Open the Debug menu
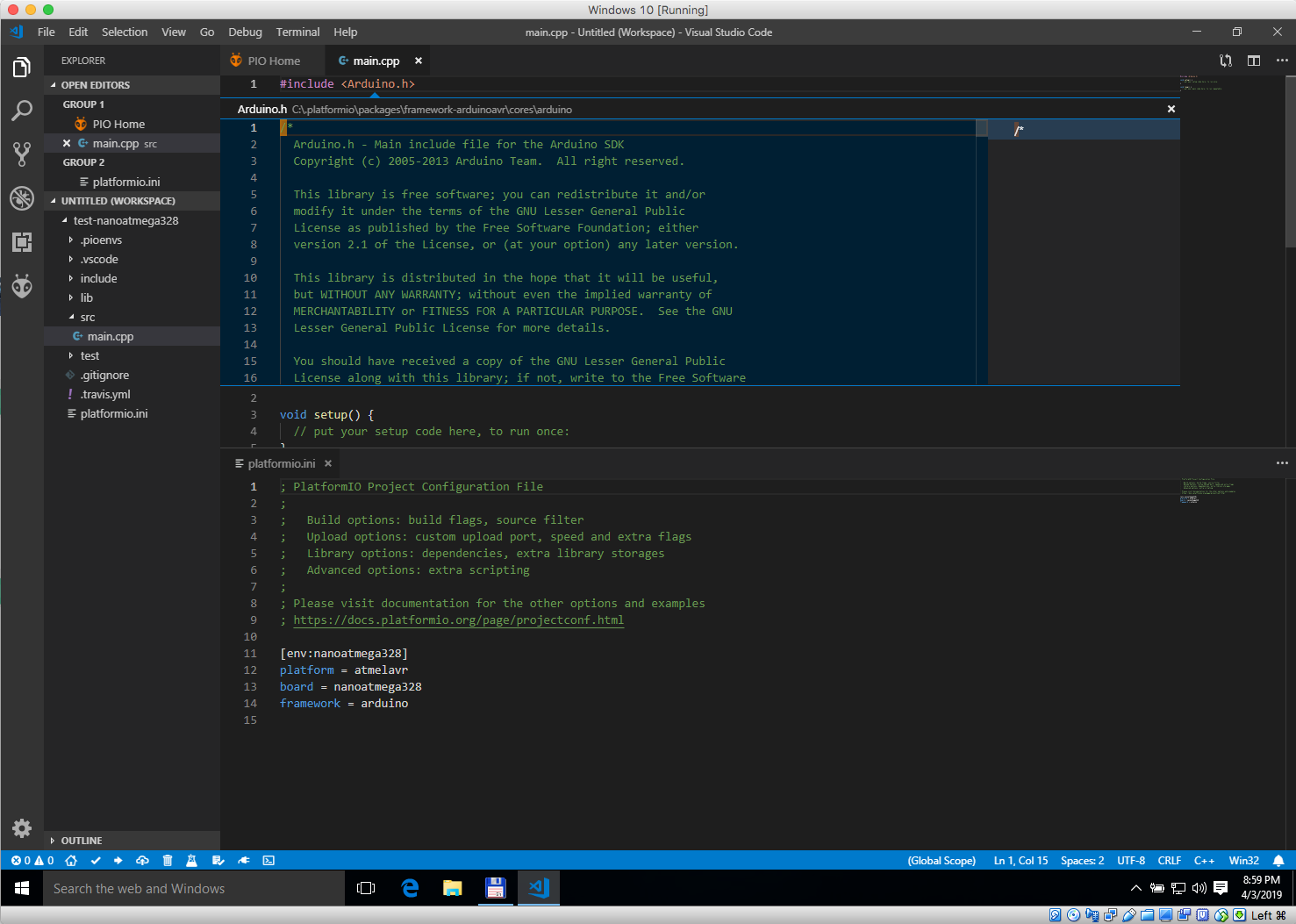Viewport: 1296px width, 924px height. pos(244,32)
